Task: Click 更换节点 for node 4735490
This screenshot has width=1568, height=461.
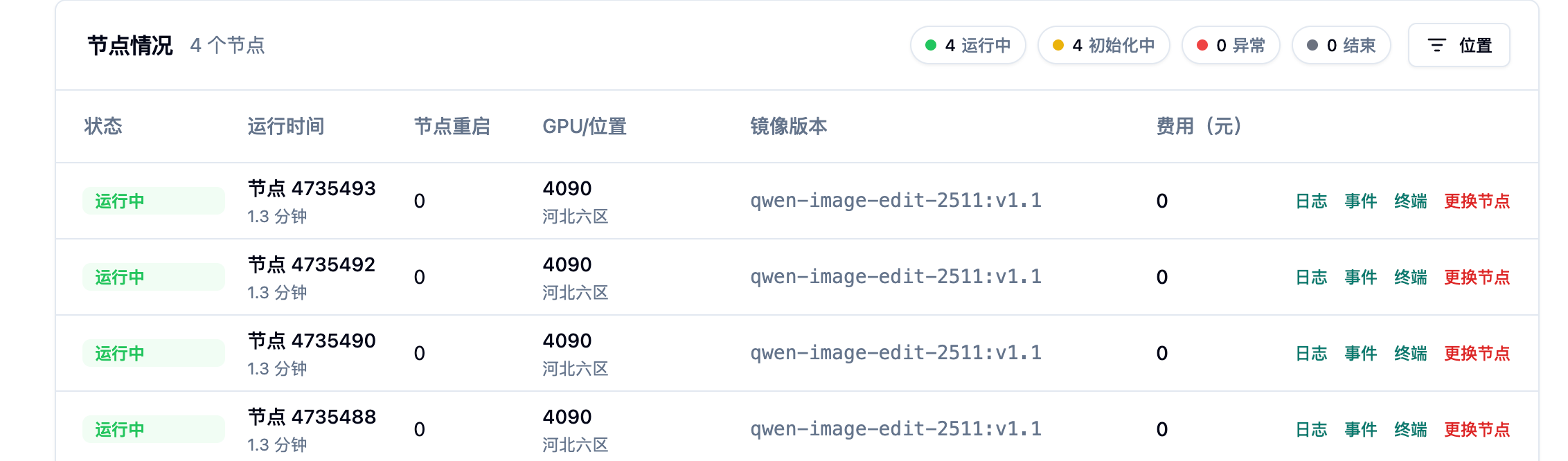Action: 1477,354
